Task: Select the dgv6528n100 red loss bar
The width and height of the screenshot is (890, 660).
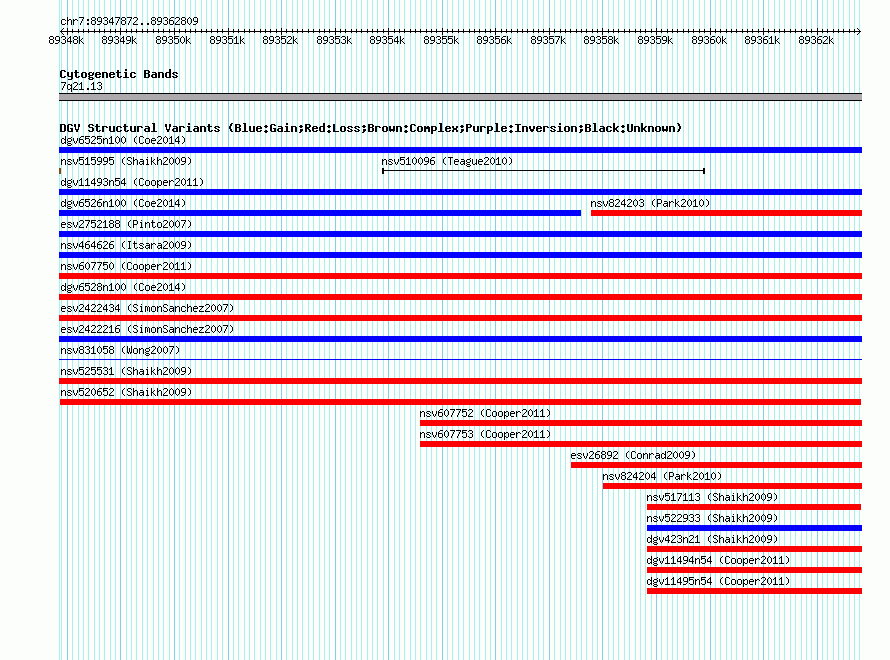Action: 460,297
